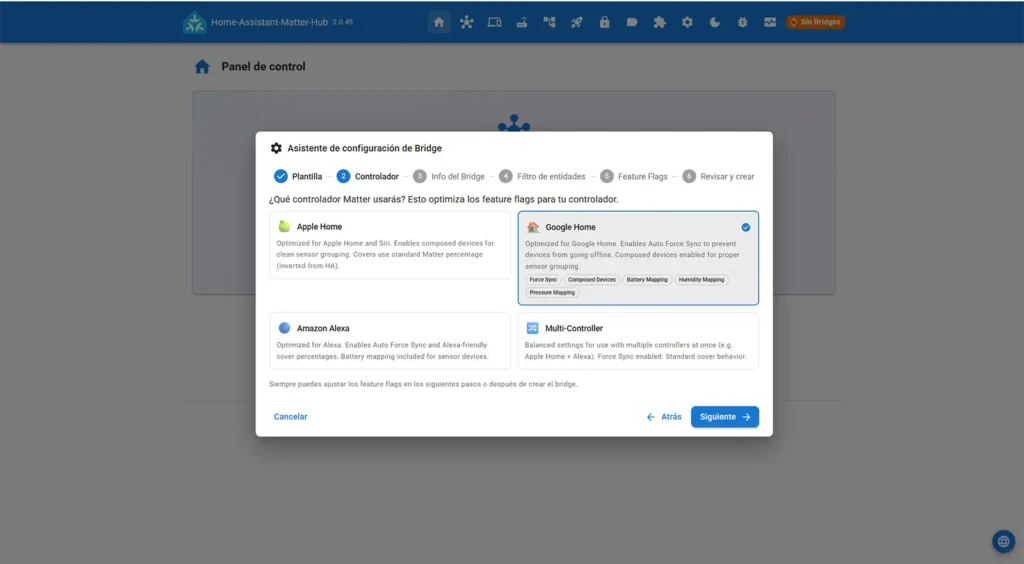Go back with the Atrás button

coord(664,416)
